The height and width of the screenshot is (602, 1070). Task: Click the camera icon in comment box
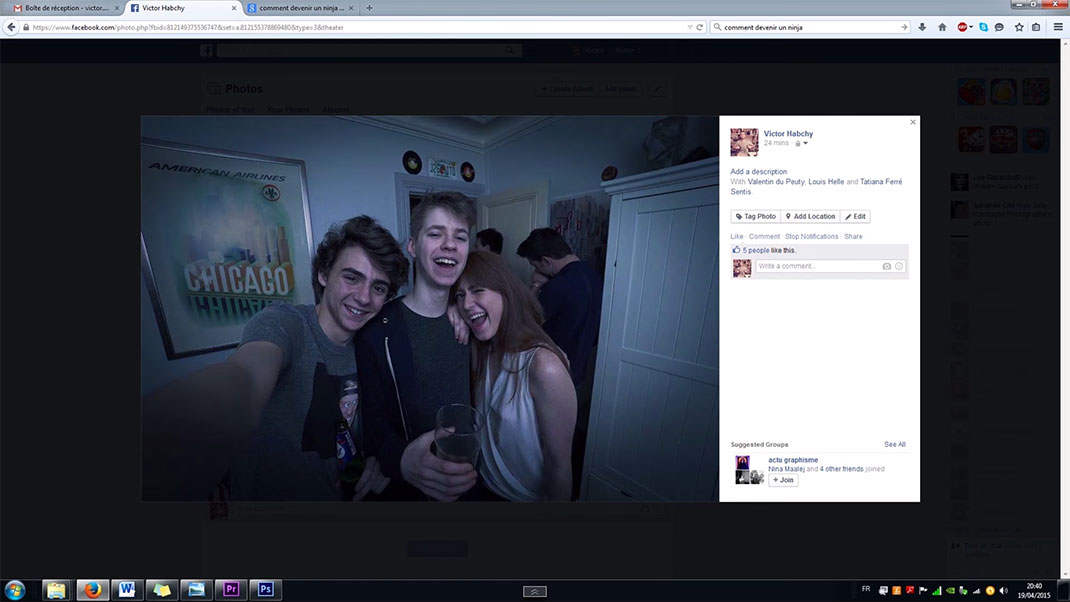click(886, 267)
